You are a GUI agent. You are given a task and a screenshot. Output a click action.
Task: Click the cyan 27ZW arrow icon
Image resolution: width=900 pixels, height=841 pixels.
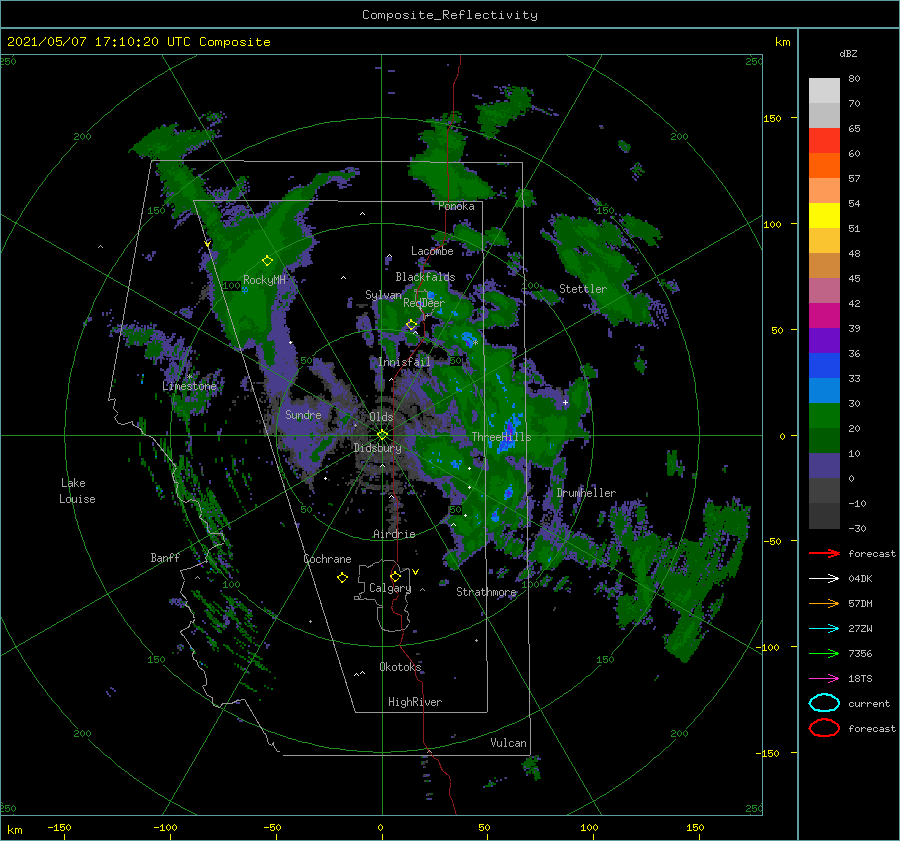tap(824, 629)
